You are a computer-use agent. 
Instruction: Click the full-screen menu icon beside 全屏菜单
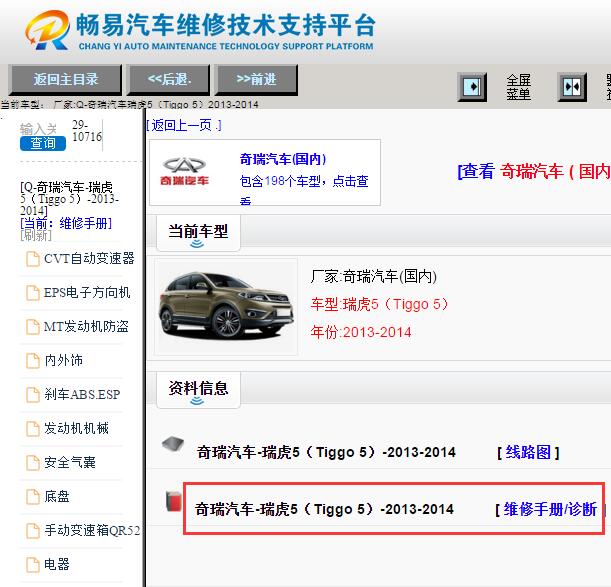pos(472,87)
